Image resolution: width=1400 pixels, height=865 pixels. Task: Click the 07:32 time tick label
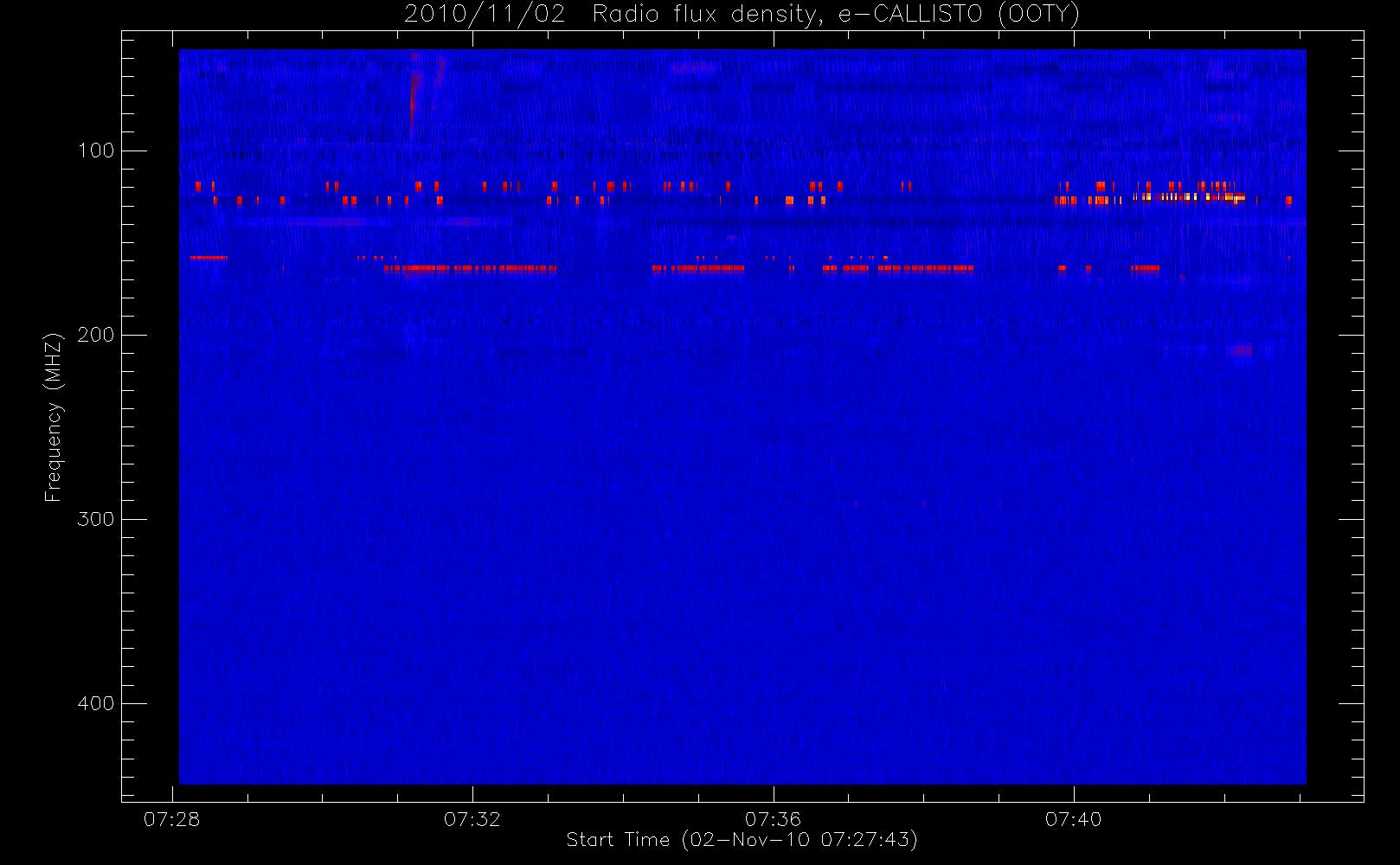click(x=472, y=819)
